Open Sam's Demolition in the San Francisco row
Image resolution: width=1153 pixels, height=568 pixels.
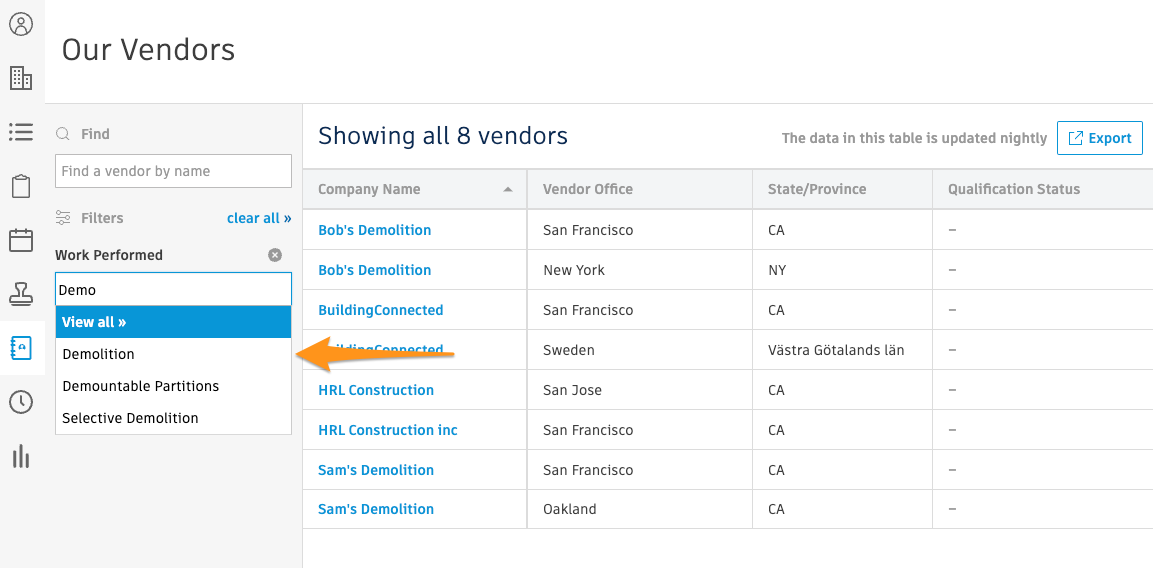point(376,469)
